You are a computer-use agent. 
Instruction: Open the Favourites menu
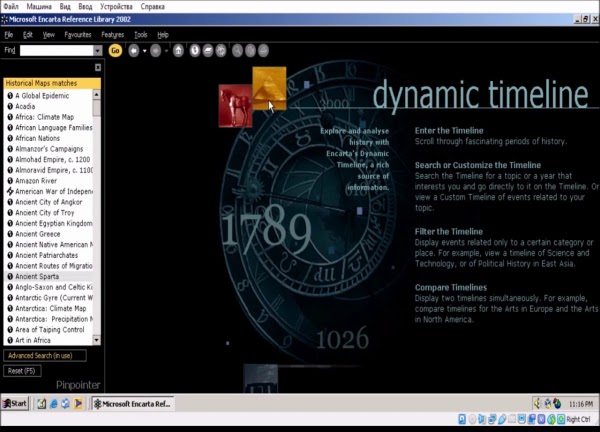[x=78, y=35]
